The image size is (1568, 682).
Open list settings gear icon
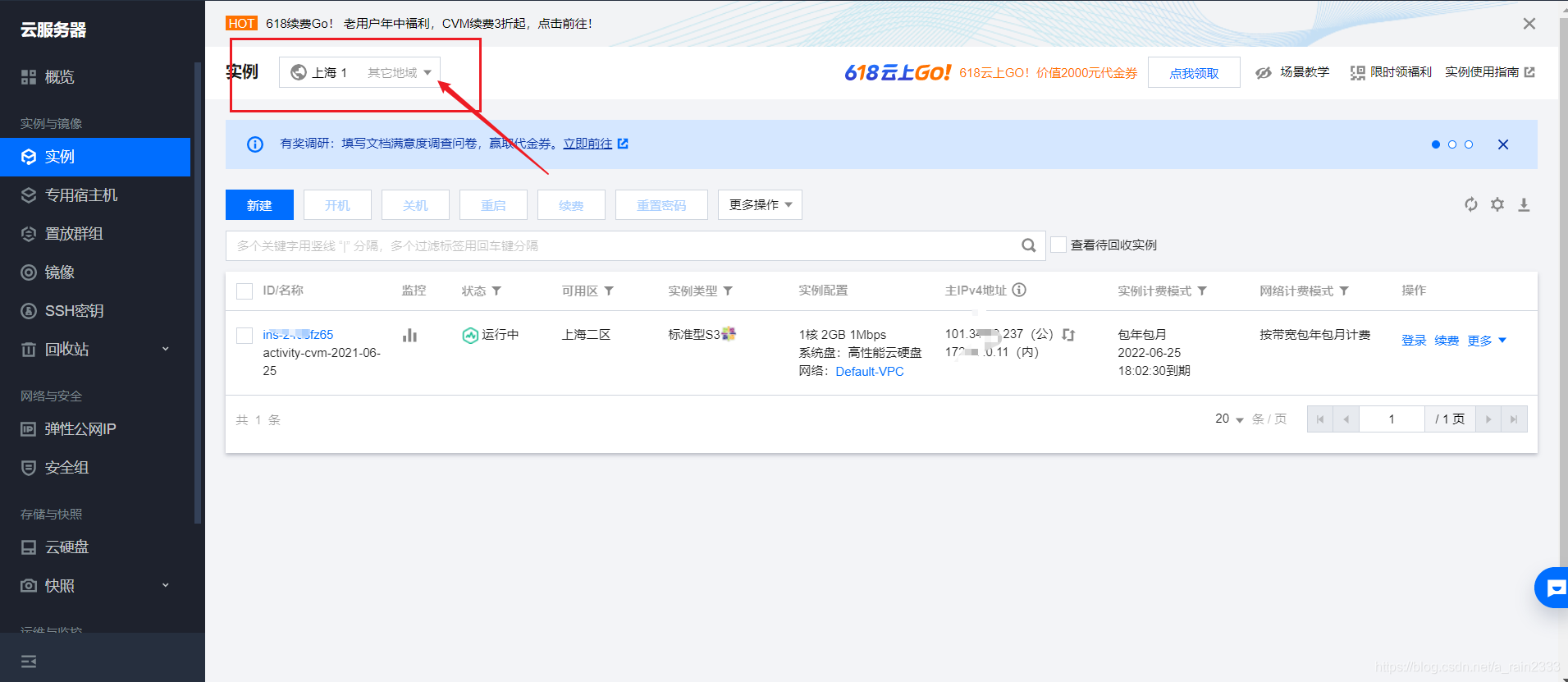tap(1497, 204)
